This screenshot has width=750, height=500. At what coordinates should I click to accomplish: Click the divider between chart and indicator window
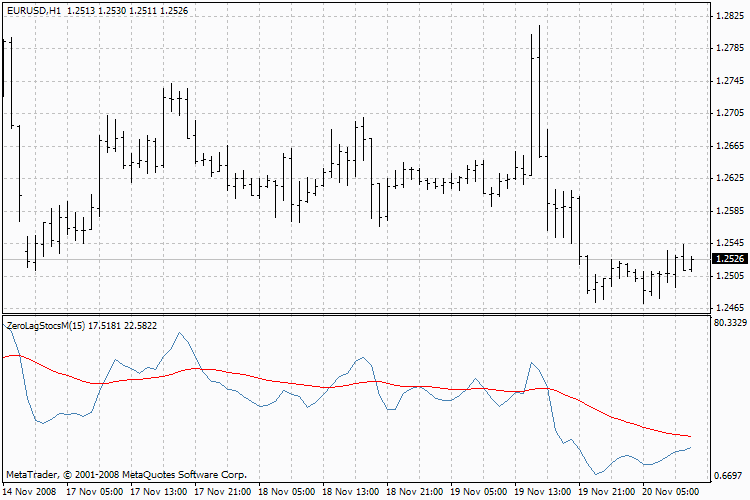(355, 314)
